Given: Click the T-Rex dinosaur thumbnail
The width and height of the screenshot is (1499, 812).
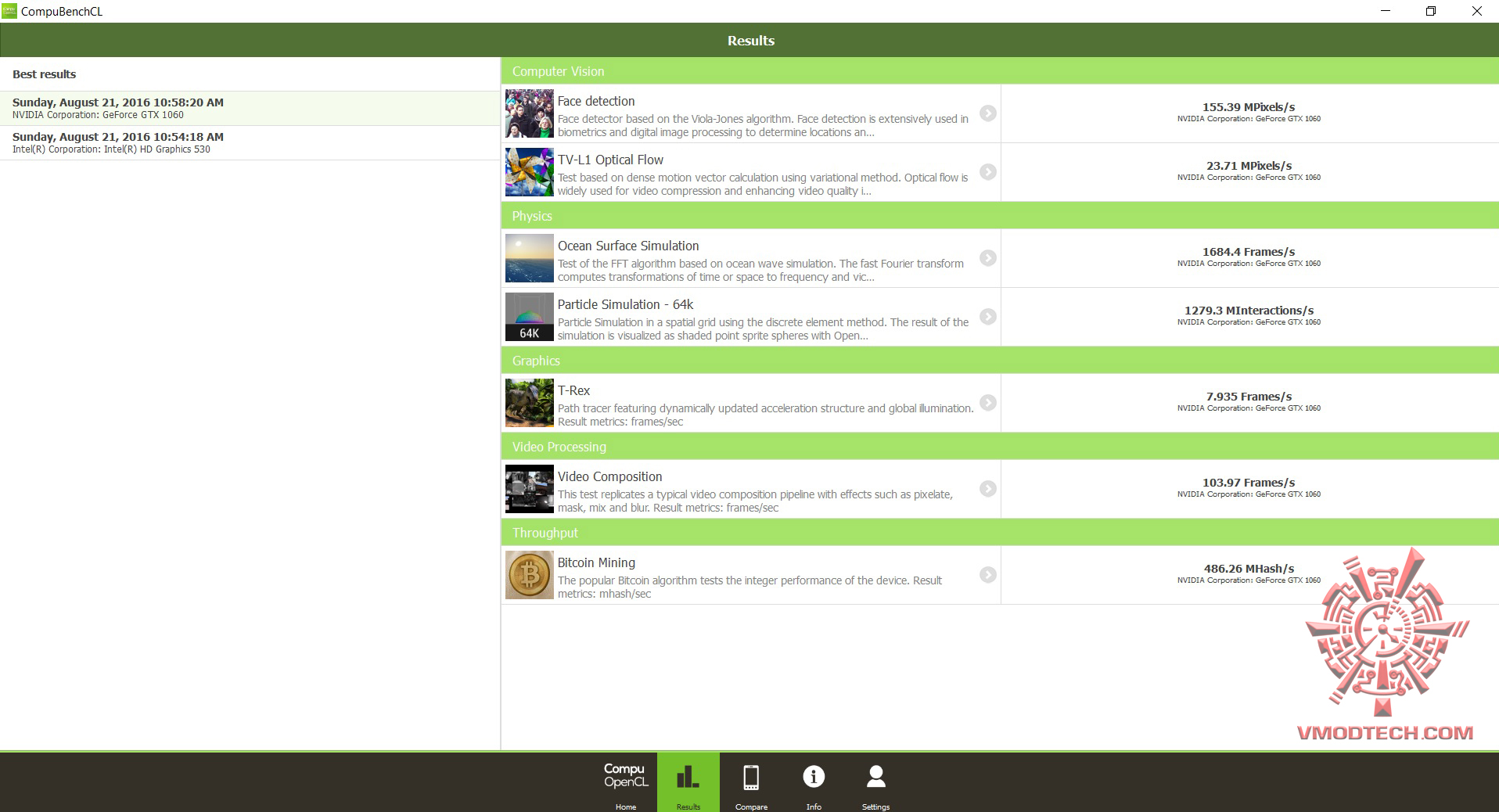Looking at the screenshot, I should click(530, 403).
